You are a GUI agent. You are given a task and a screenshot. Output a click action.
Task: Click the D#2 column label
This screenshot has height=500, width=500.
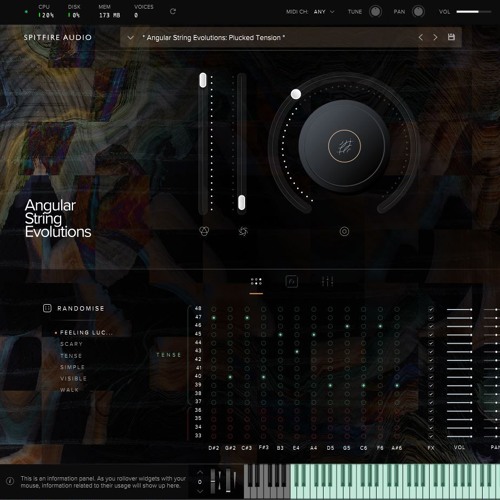point(214,448)
